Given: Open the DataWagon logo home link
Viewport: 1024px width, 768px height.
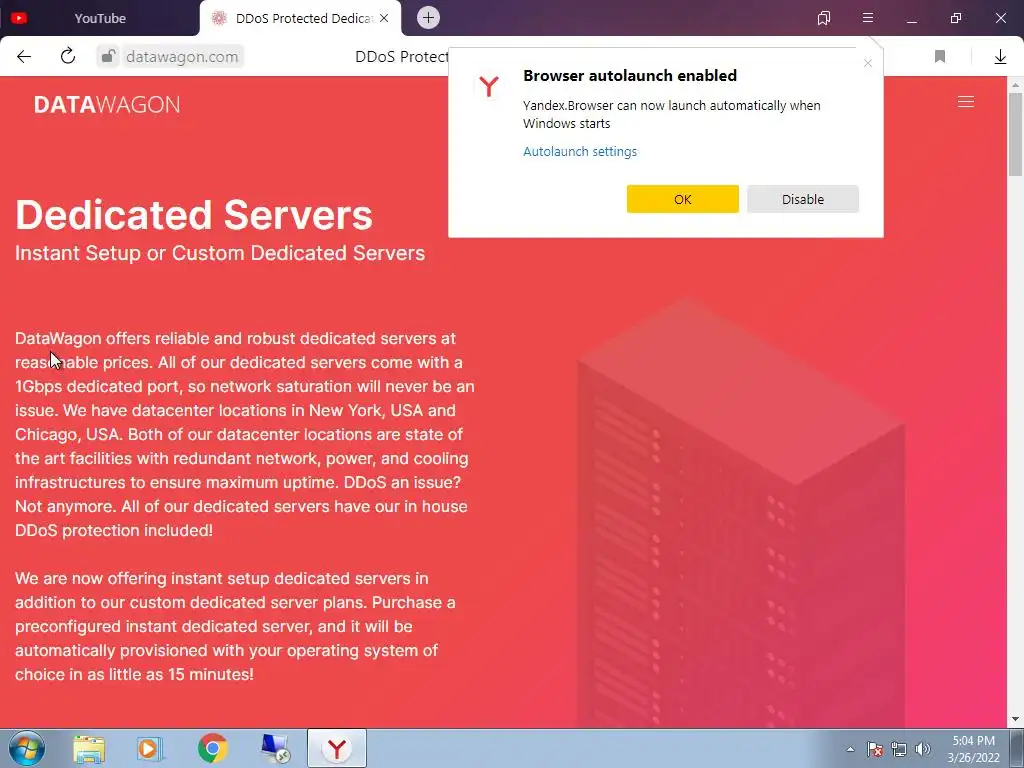Looking at the screenshot, I should 106,104.
